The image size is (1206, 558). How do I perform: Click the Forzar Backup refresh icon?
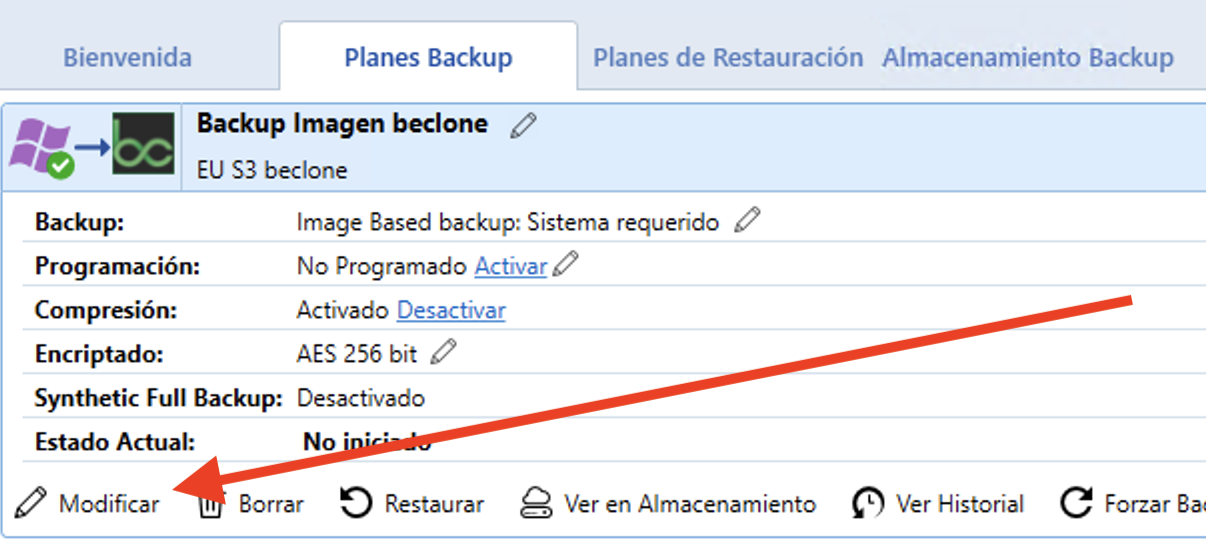pos(1076,503)
